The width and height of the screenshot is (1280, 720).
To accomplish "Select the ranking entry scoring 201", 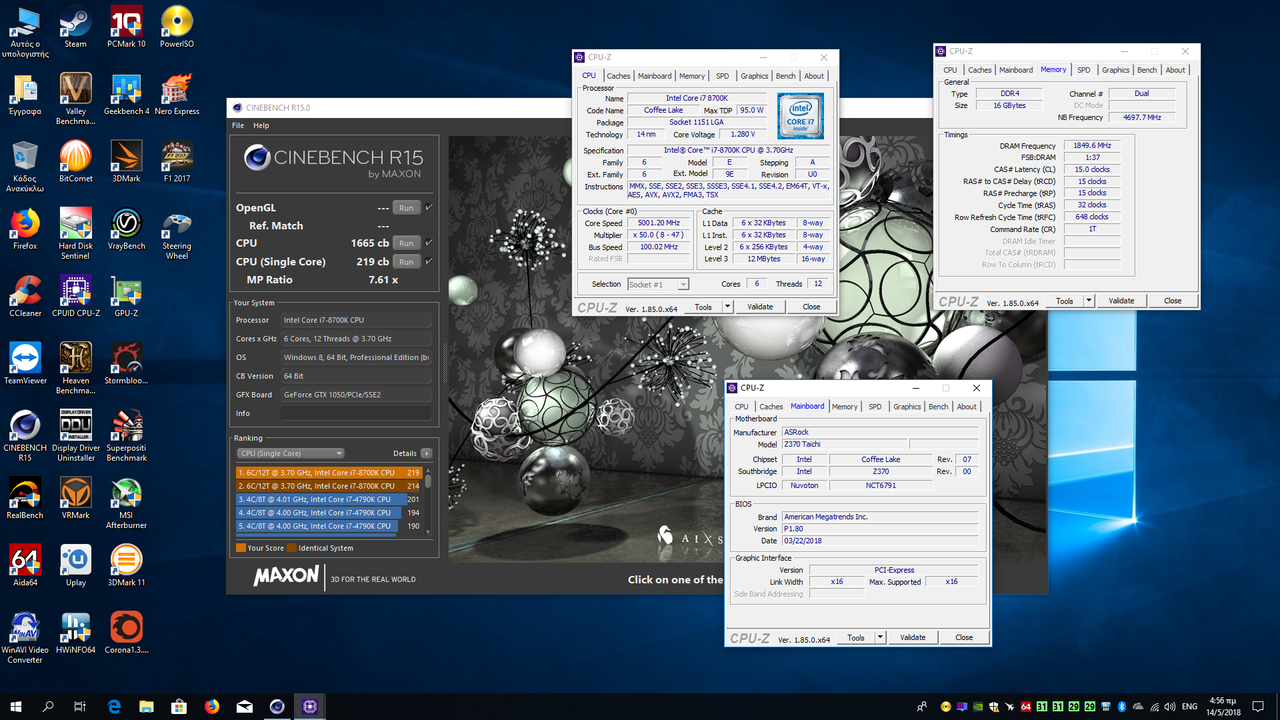I will click(329, 499).
